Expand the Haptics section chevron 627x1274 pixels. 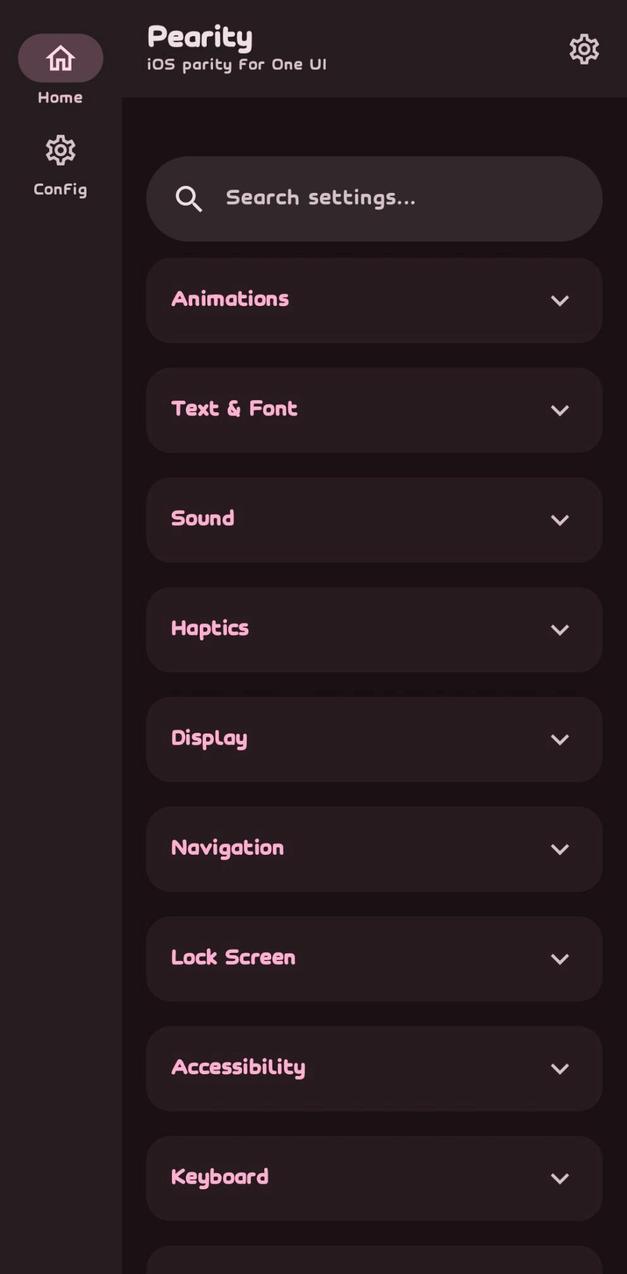(560, 630)
